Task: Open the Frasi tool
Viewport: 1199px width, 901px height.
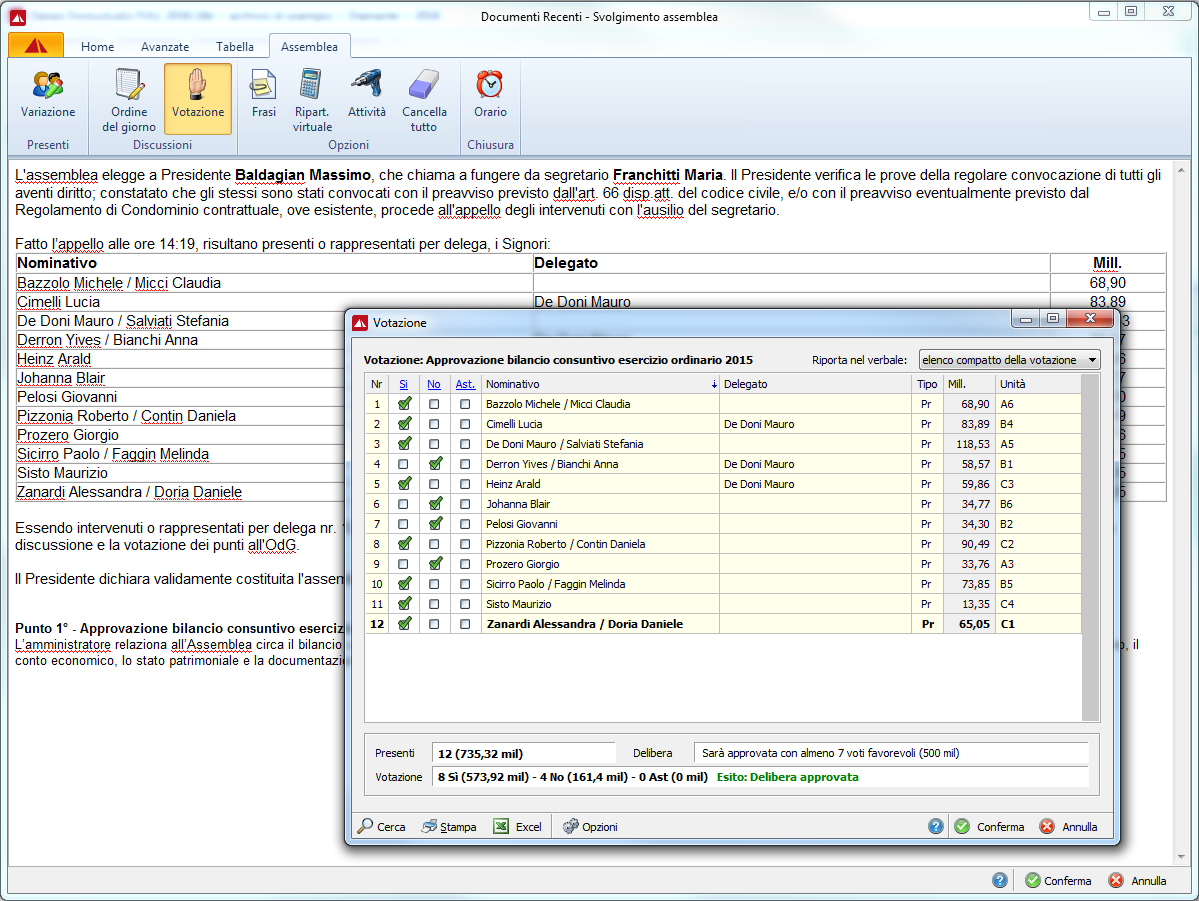Action: click(x=263, y=96)
